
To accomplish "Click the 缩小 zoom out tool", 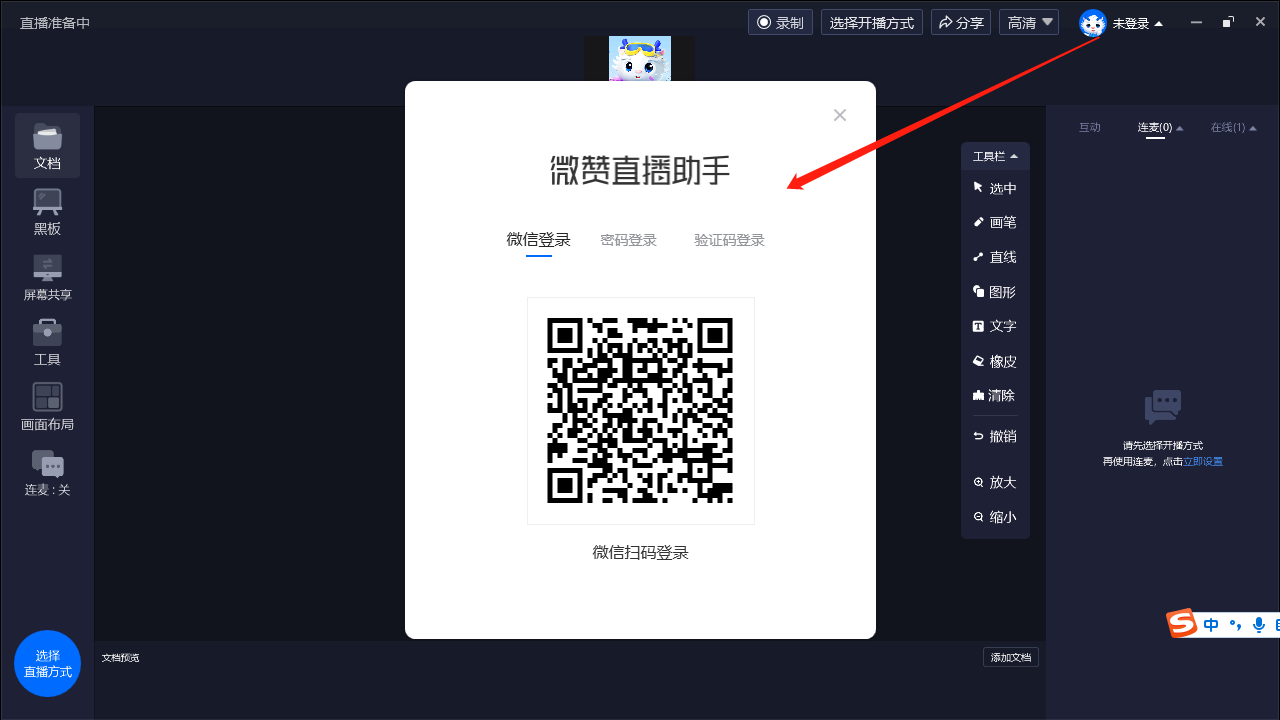I will click(x=996, y=517).
